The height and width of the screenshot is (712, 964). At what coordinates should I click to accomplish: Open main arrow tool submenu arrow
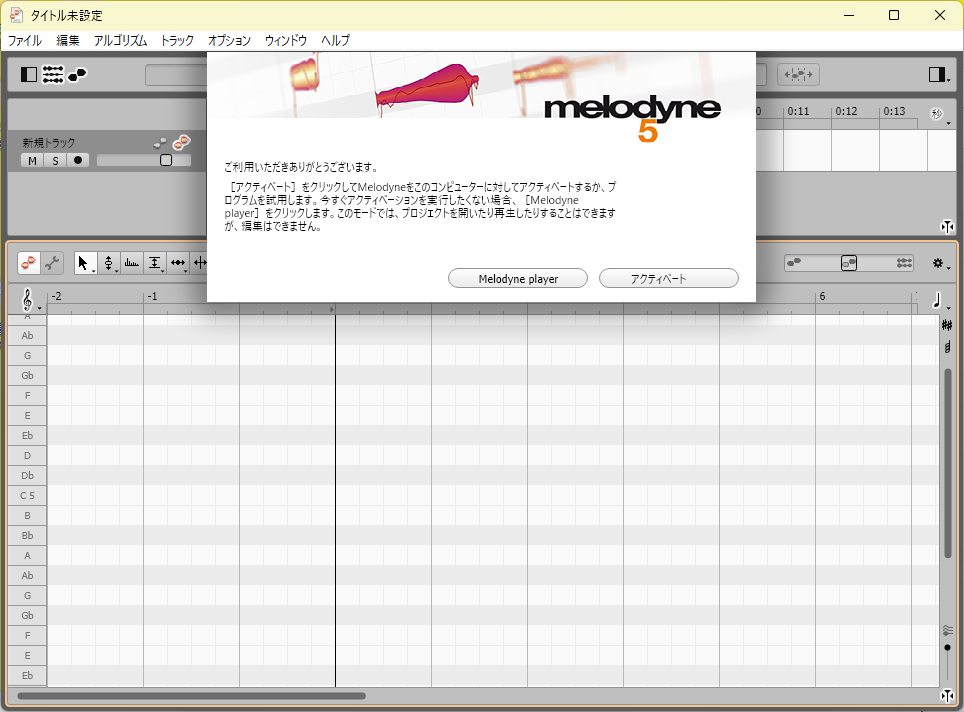93,271
